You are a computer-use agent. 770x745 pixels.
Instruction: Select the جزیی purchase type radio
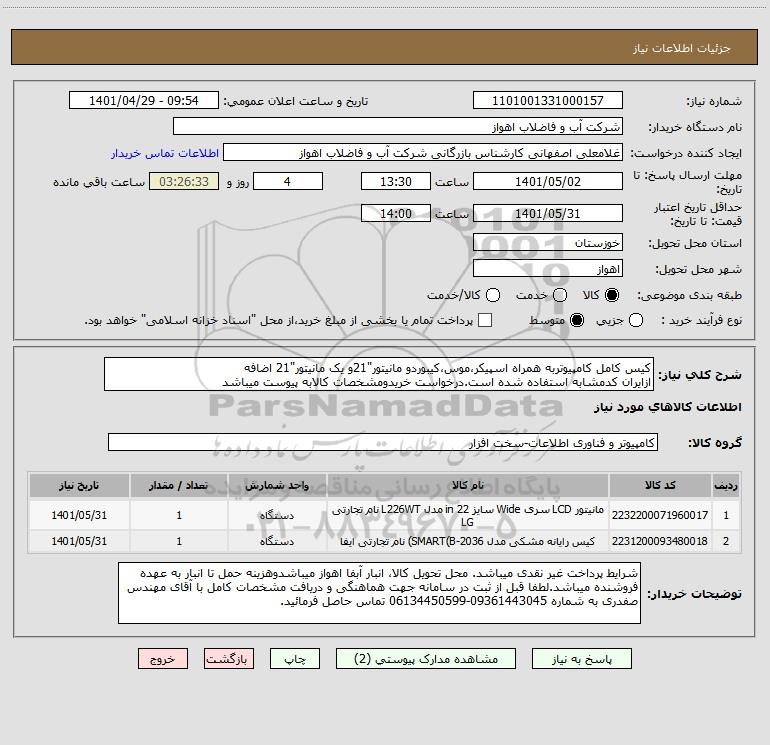(635, 321)
